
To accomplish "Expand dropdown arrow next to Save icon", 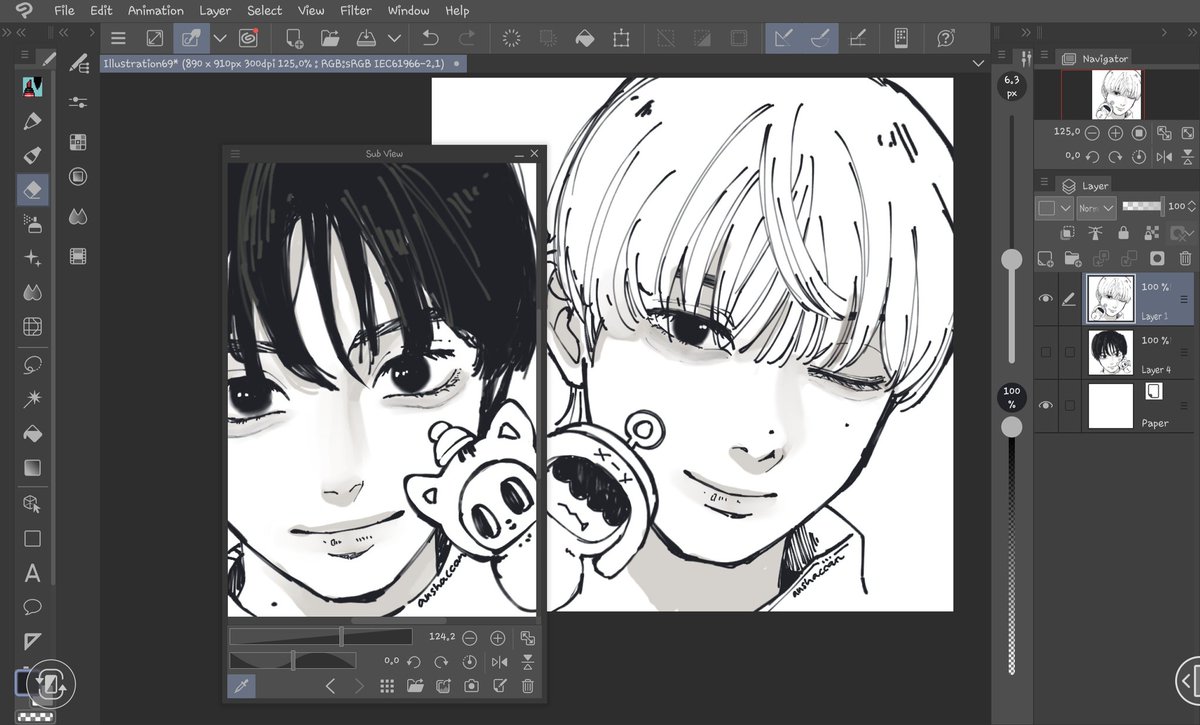I will 394,38.
